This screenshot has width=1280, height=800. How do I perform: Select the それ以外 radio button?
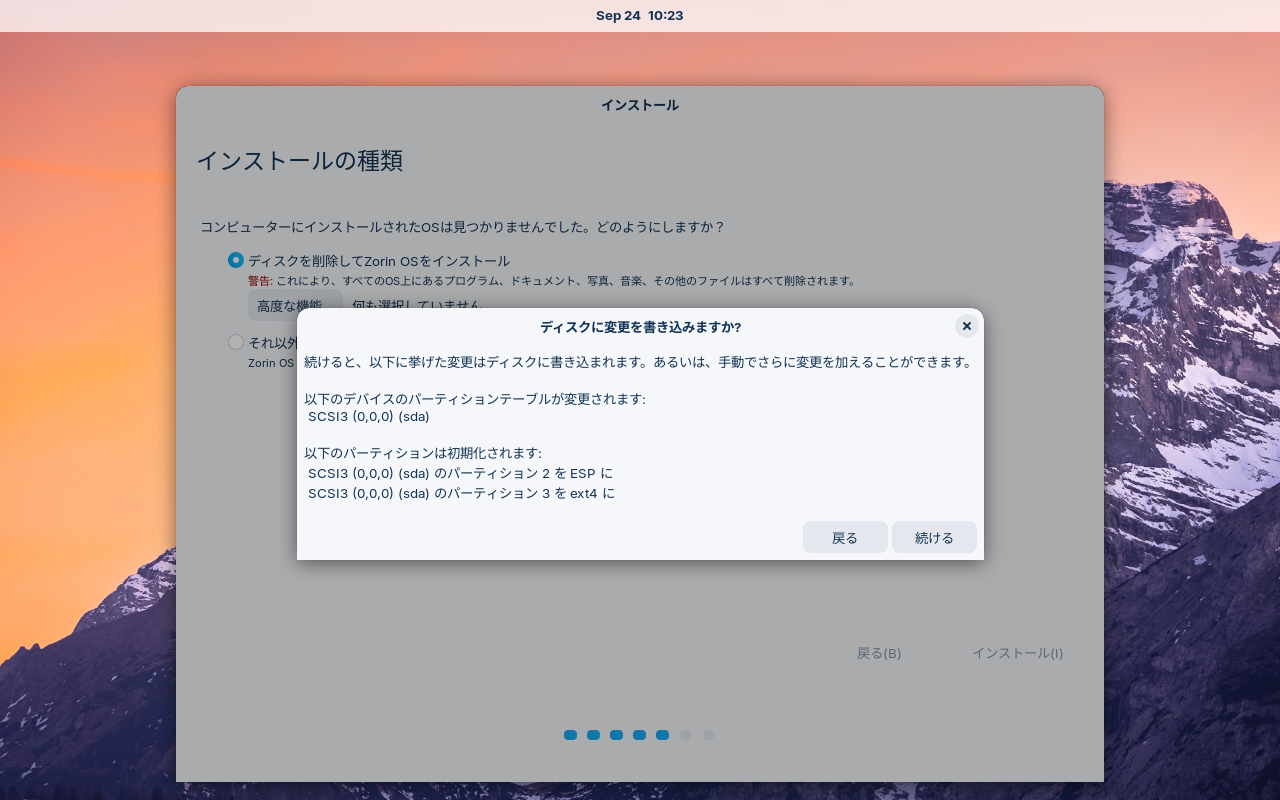[236, 342]
